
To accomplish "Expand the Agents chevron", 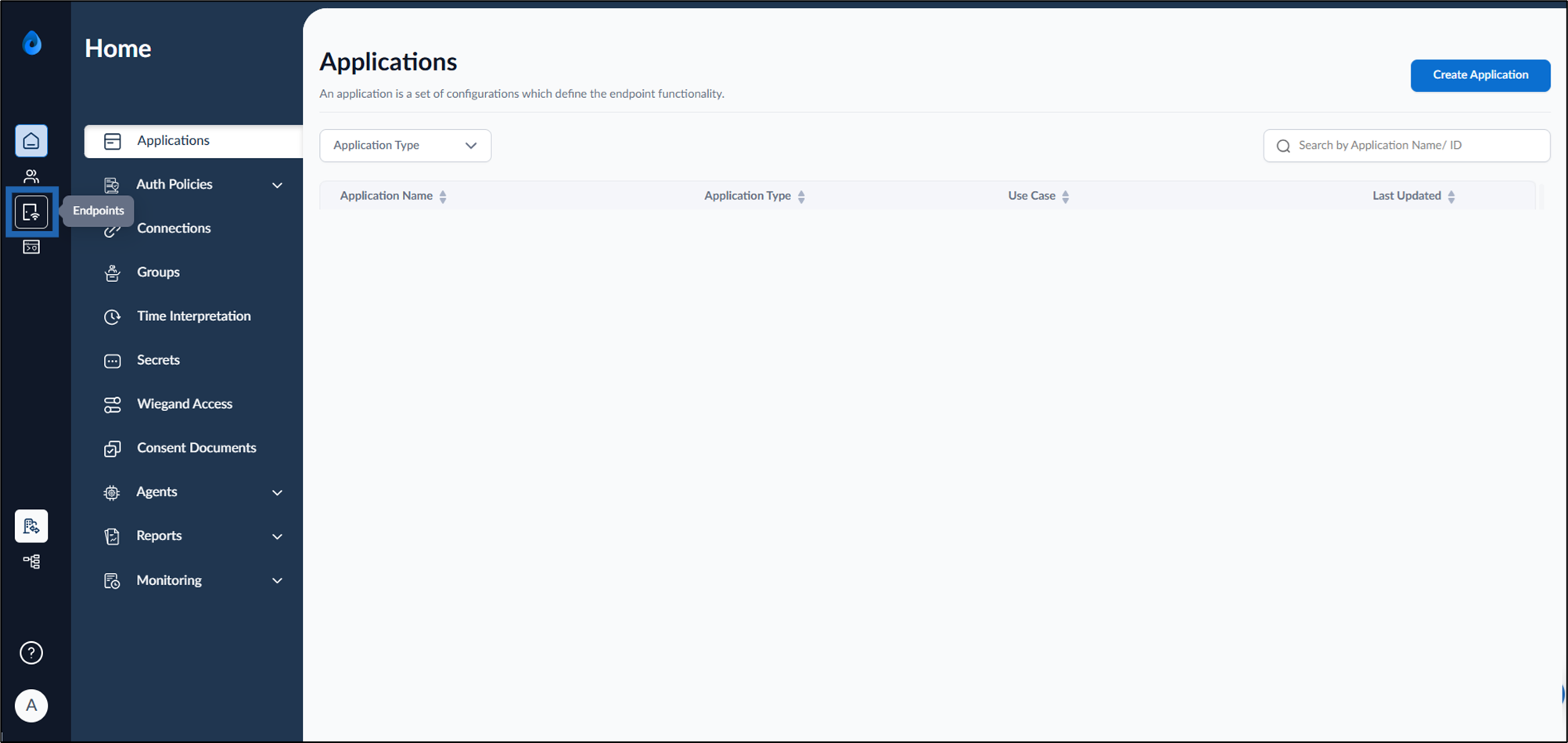I will (277, 492).
